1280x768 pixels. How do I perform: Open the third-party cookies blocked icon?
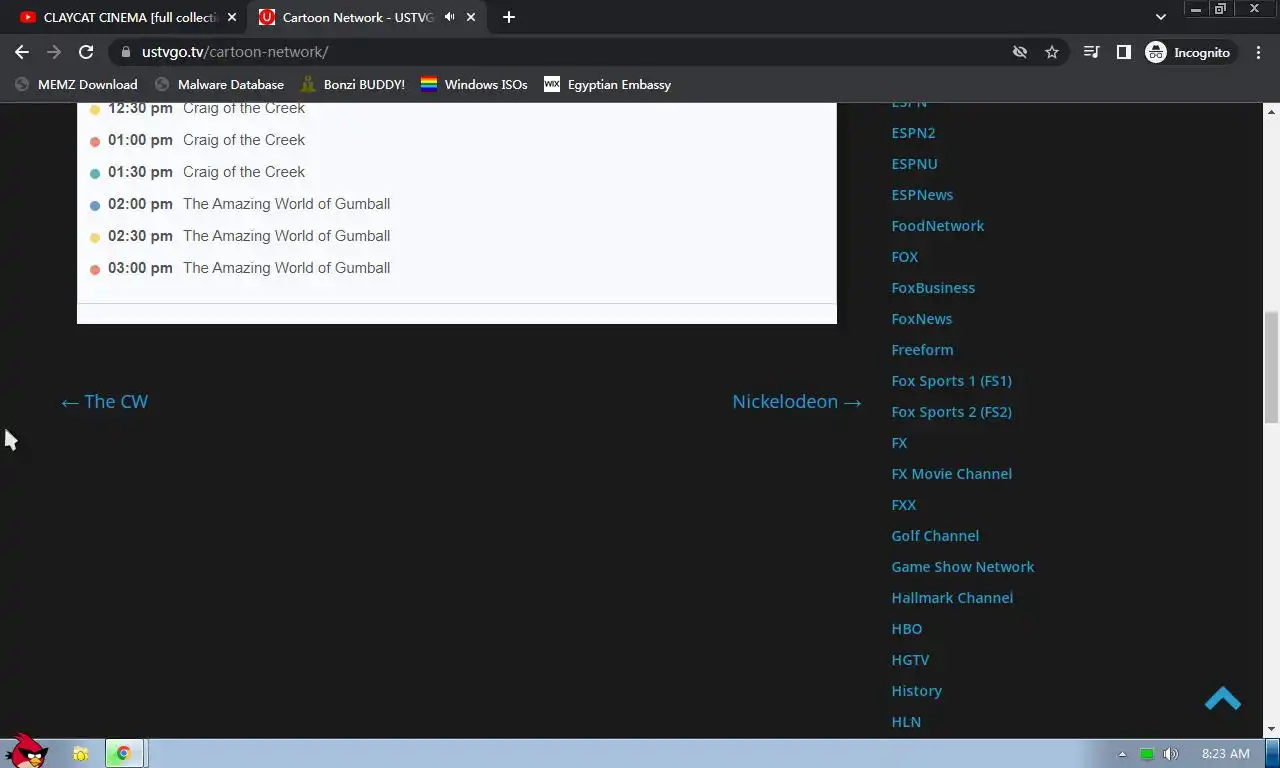point(1020,52)
